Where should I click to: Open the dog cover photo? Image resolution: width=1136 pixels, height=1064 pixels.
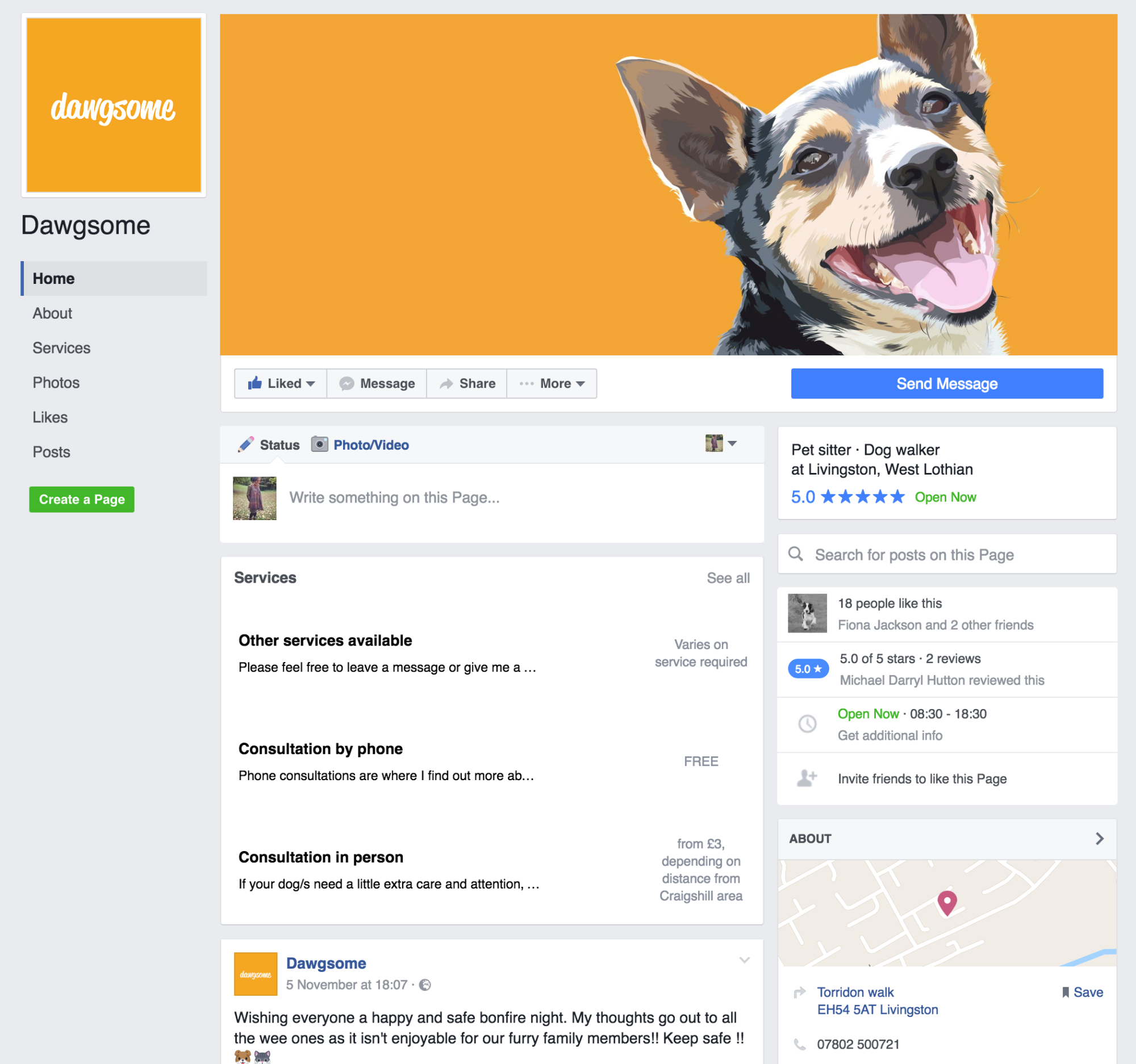coord(668,185)
